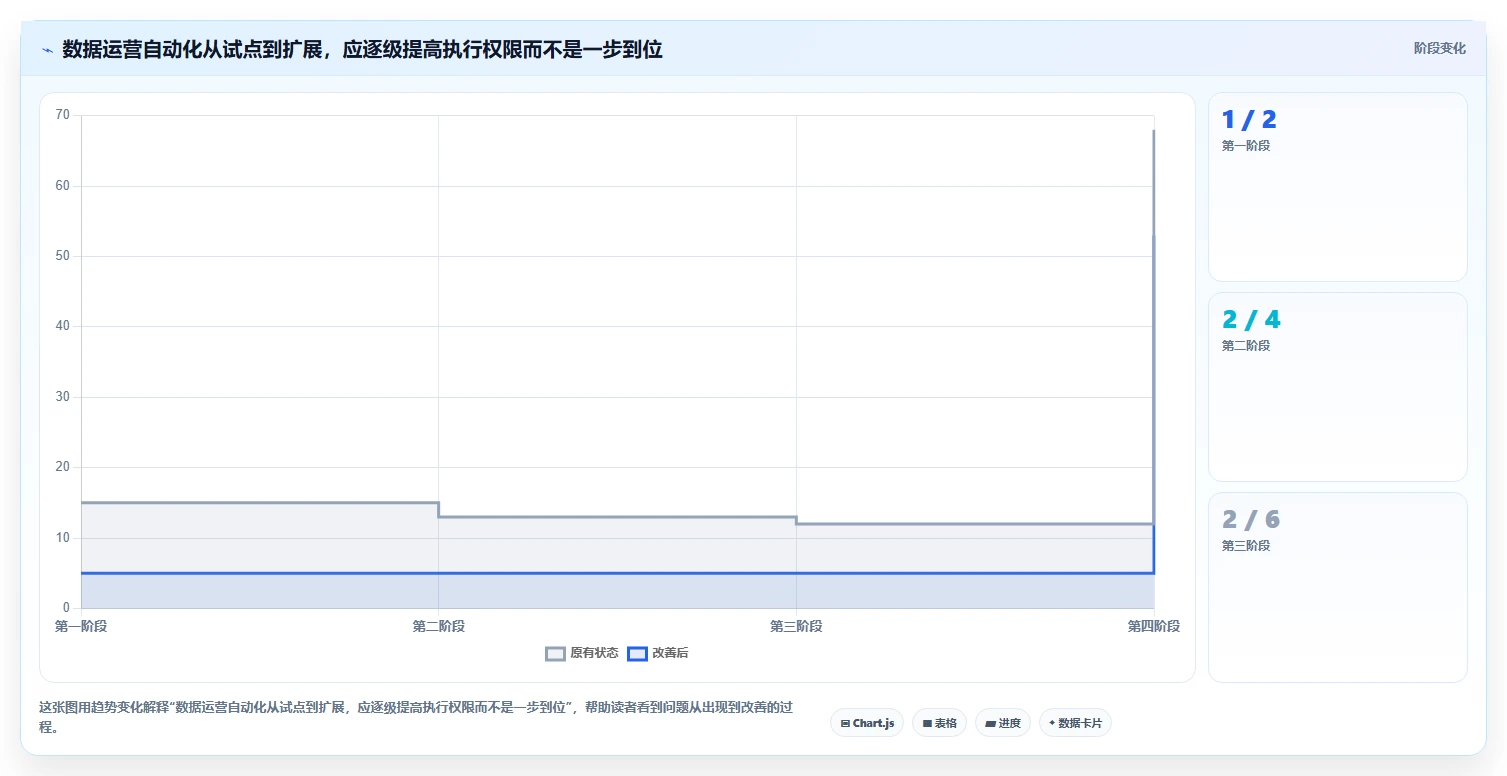Select the 进度 chip
The width and height of the screenshot is (1507, 776).
click(x=1003, y=722)
